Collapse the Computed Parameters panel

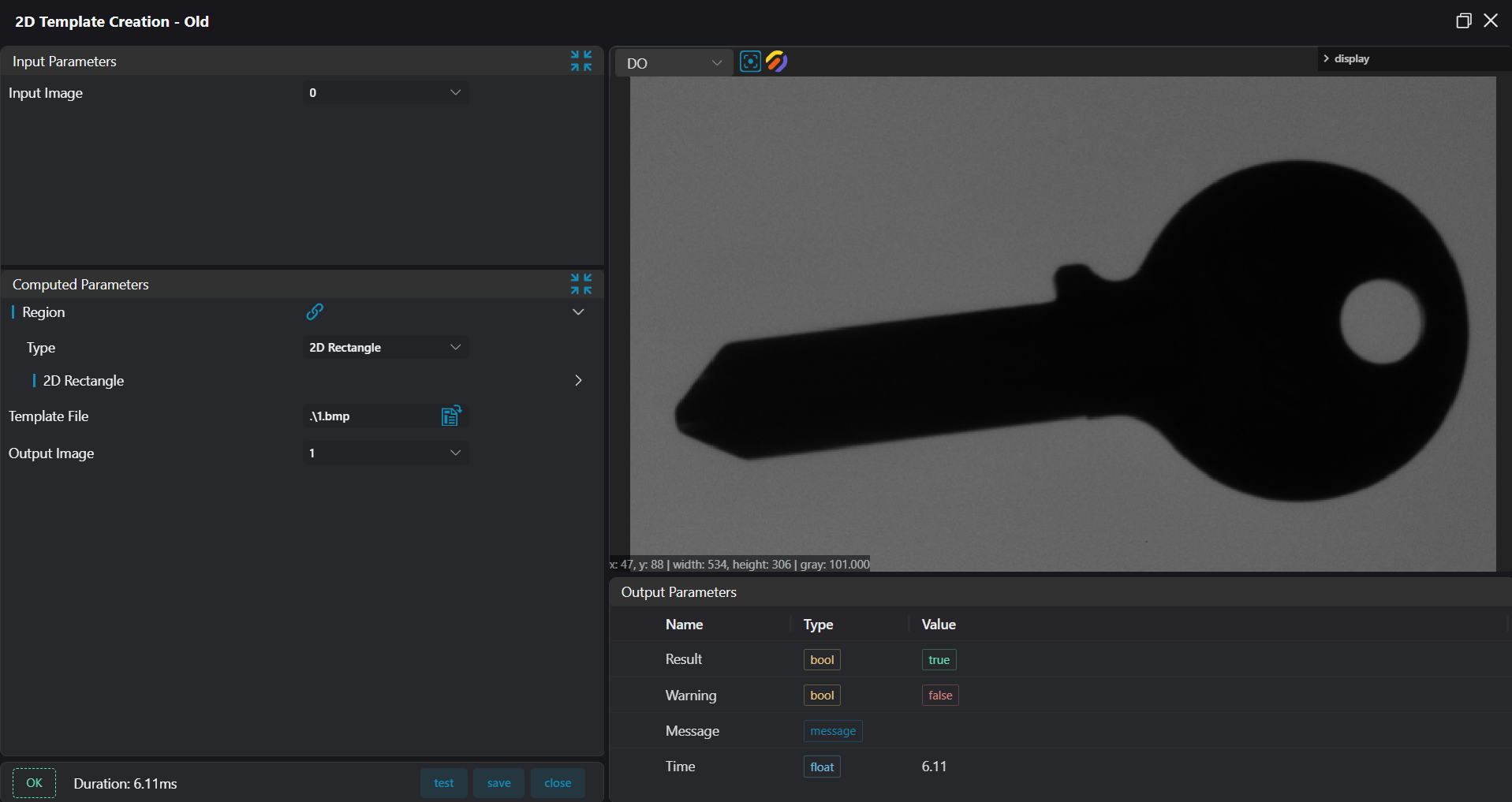(581, 284)
